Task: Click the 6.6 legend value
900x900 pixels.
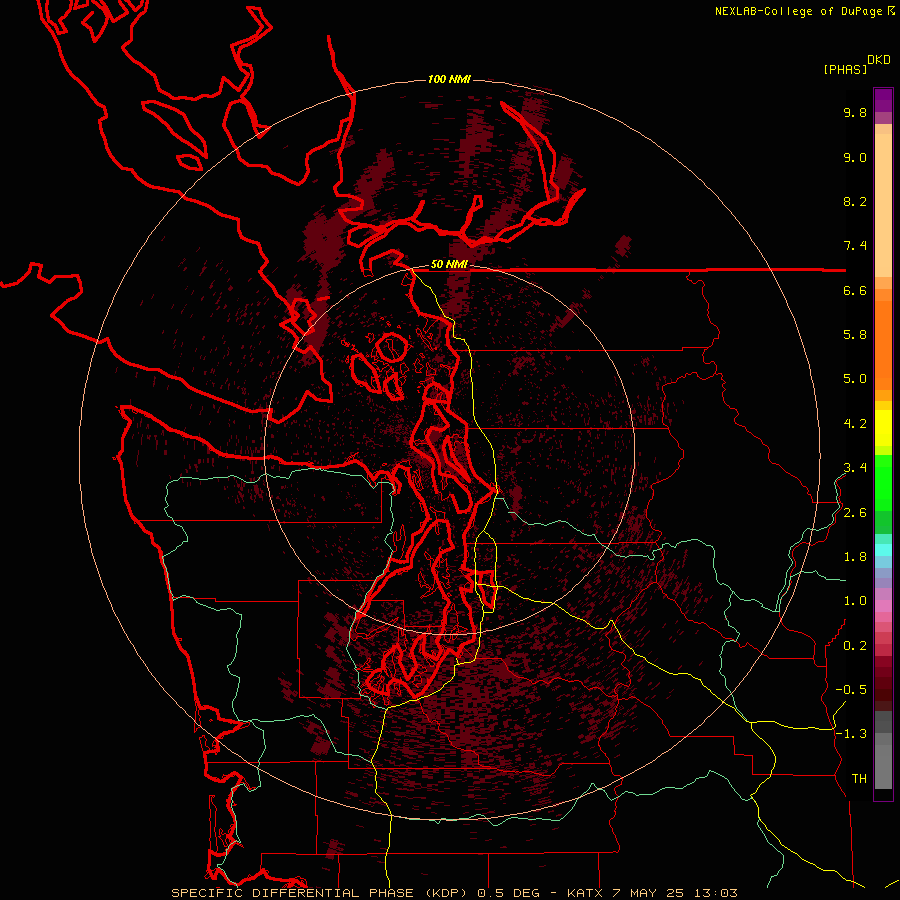Action: [855, 290]
